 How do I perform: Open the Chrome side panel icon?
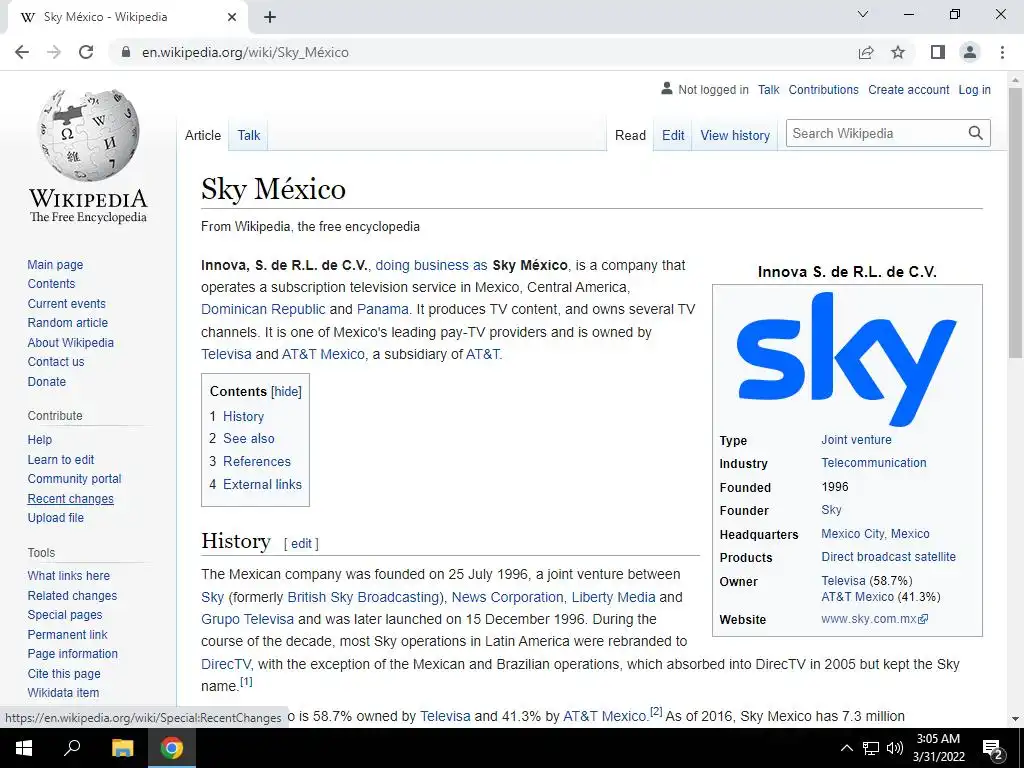(x=938, y=52)
